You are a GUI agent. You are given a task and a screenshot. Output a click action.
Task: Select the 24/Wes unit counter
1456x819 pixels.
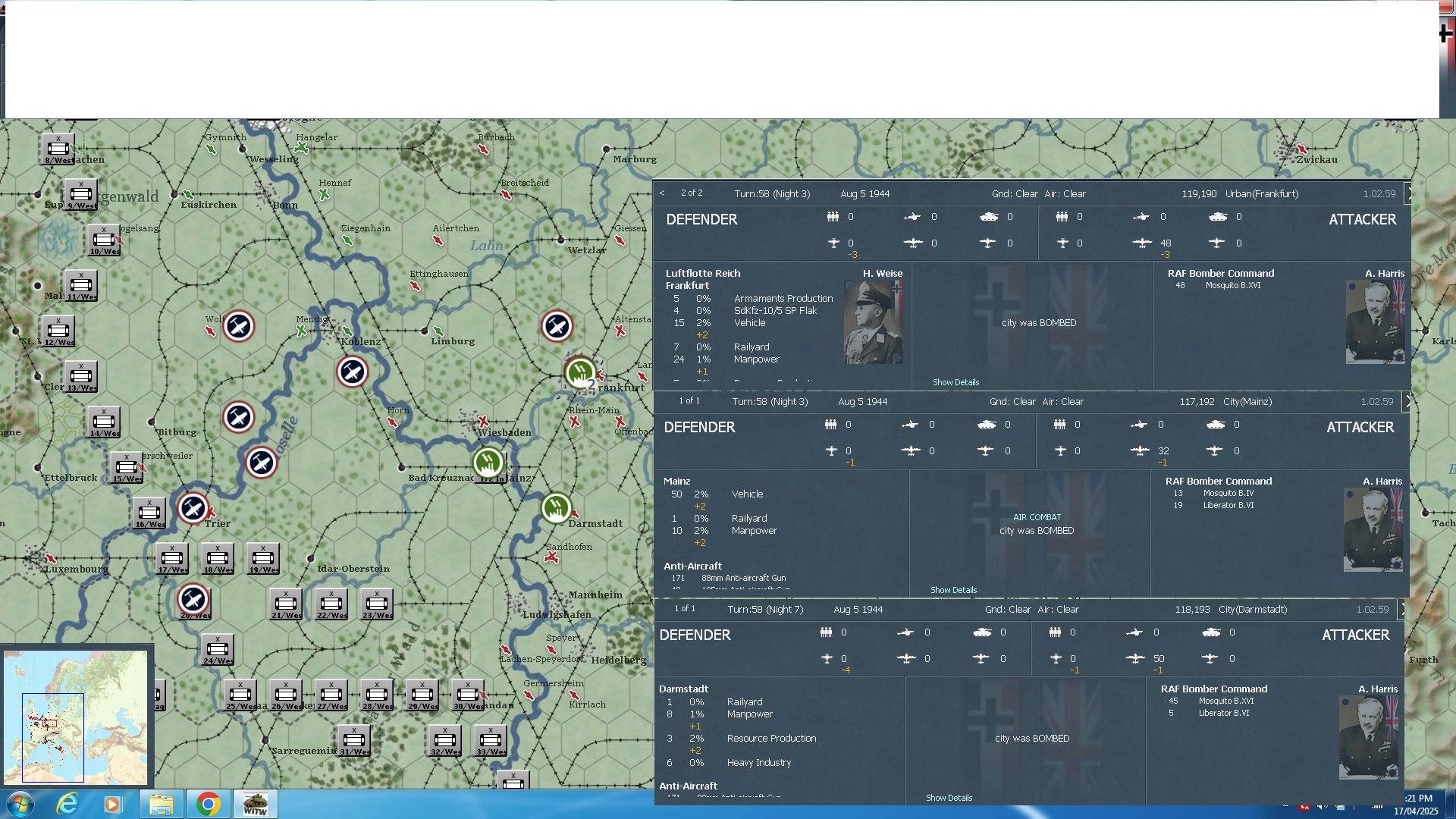pos(218,650)
